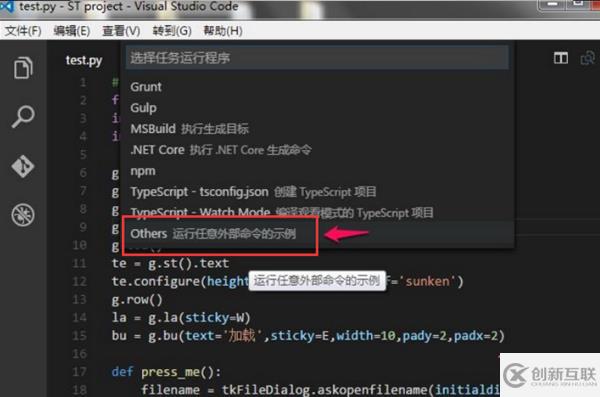Click padx=2 argument on line 15
Image resolution: width=600 pixels, height=397 pixels.
(x=476, y=336)
